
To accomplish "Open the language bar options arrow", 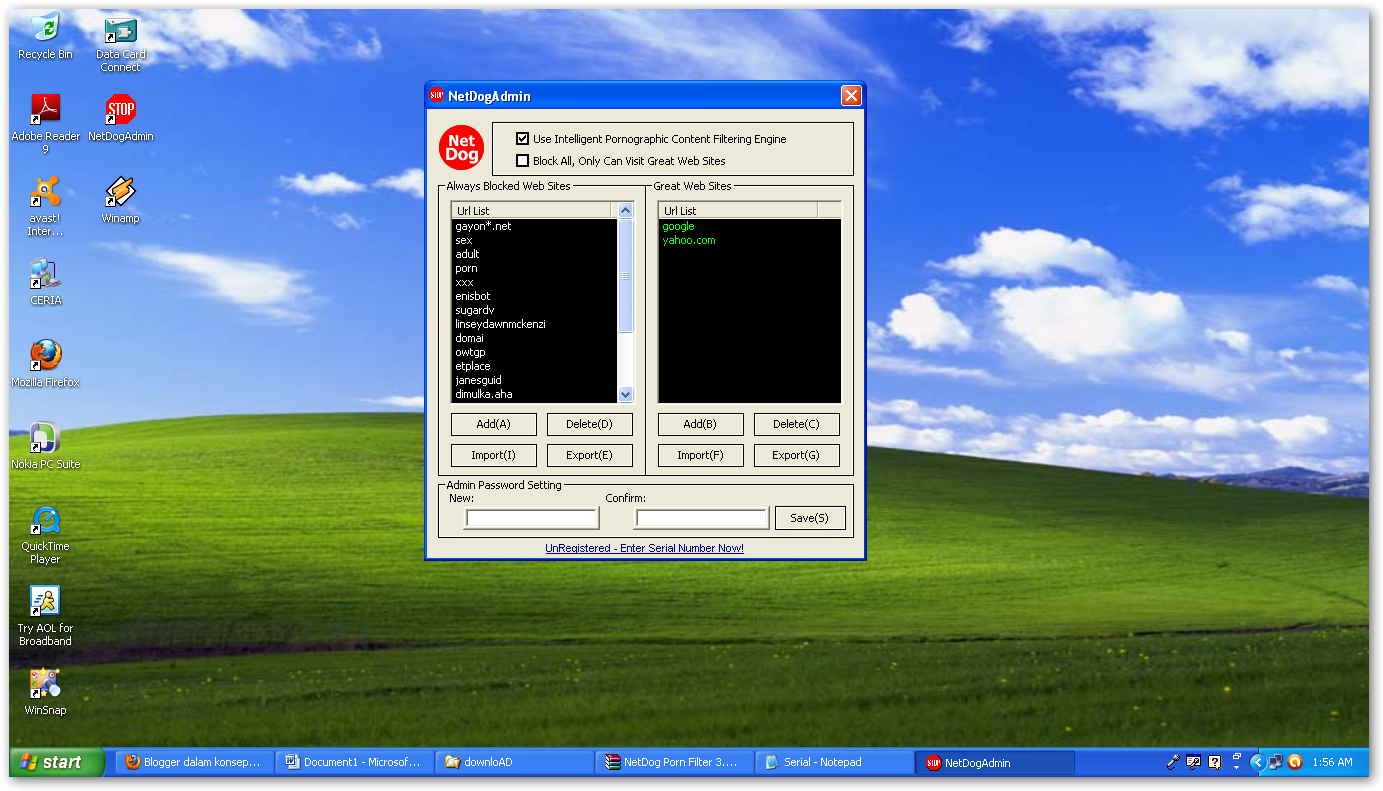I will (x=1236, y=766).
